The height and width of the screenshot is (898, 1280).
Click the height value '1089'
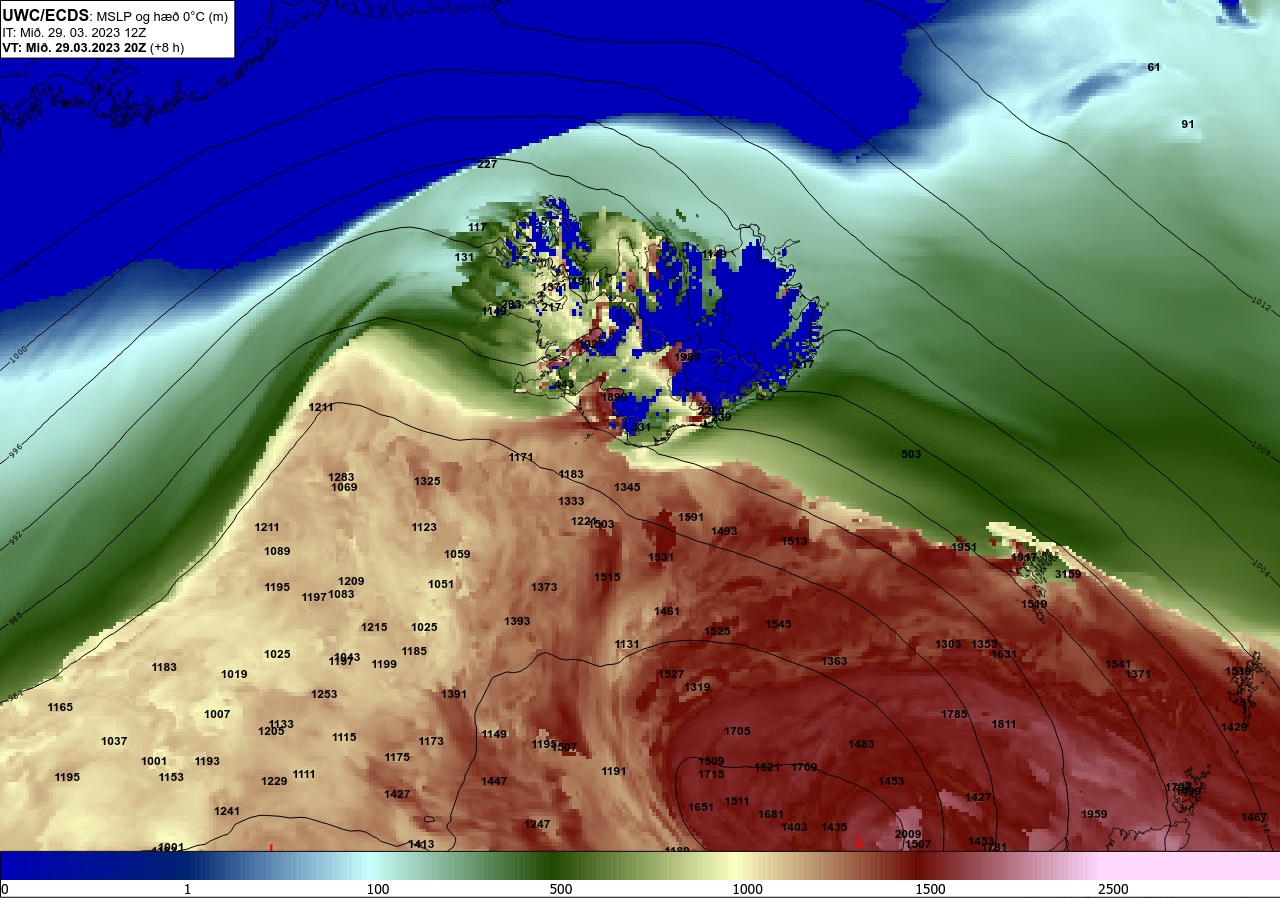(277, 551)
